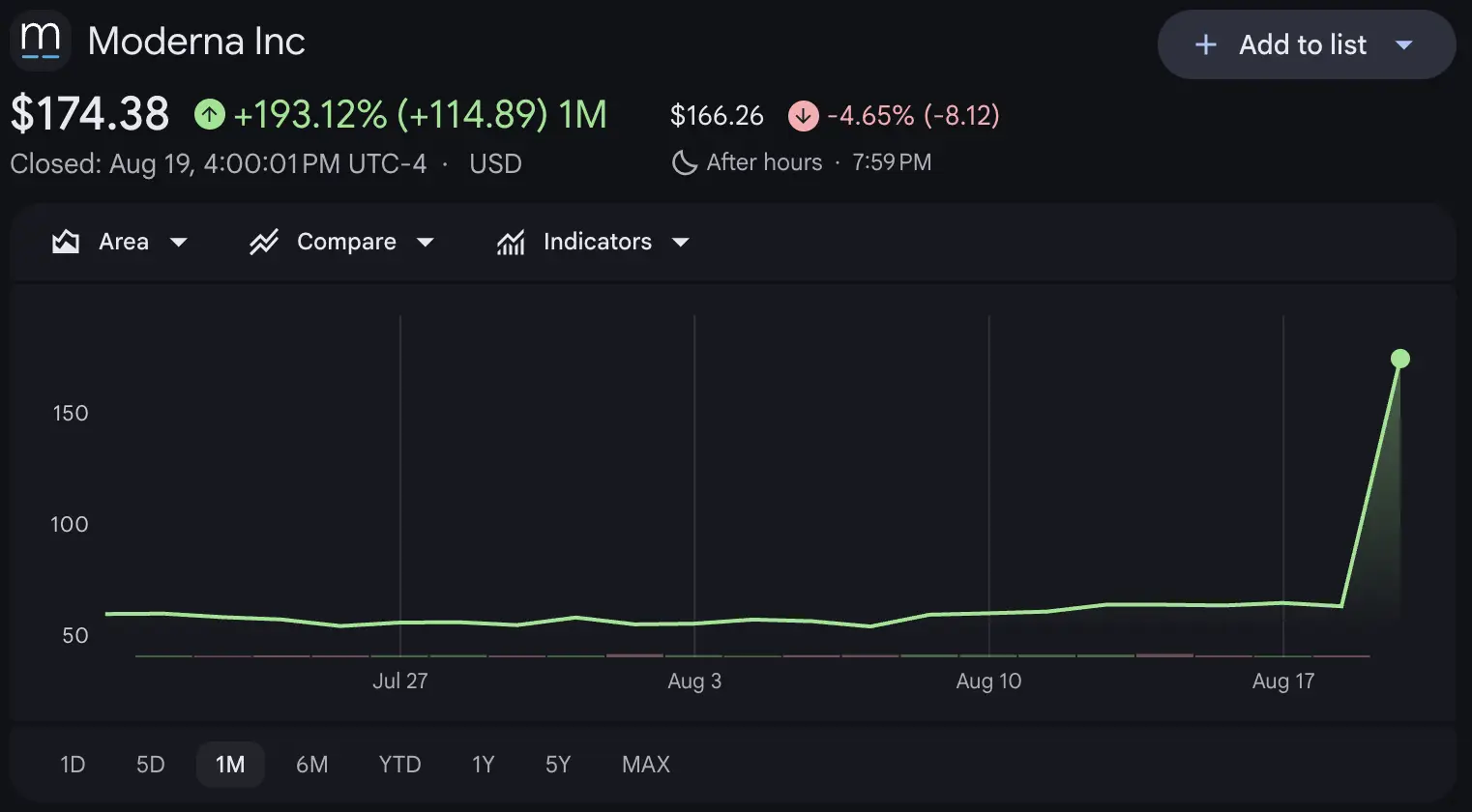Click the Aug 10 date label
1472x812 pixels.
point(988,681)
